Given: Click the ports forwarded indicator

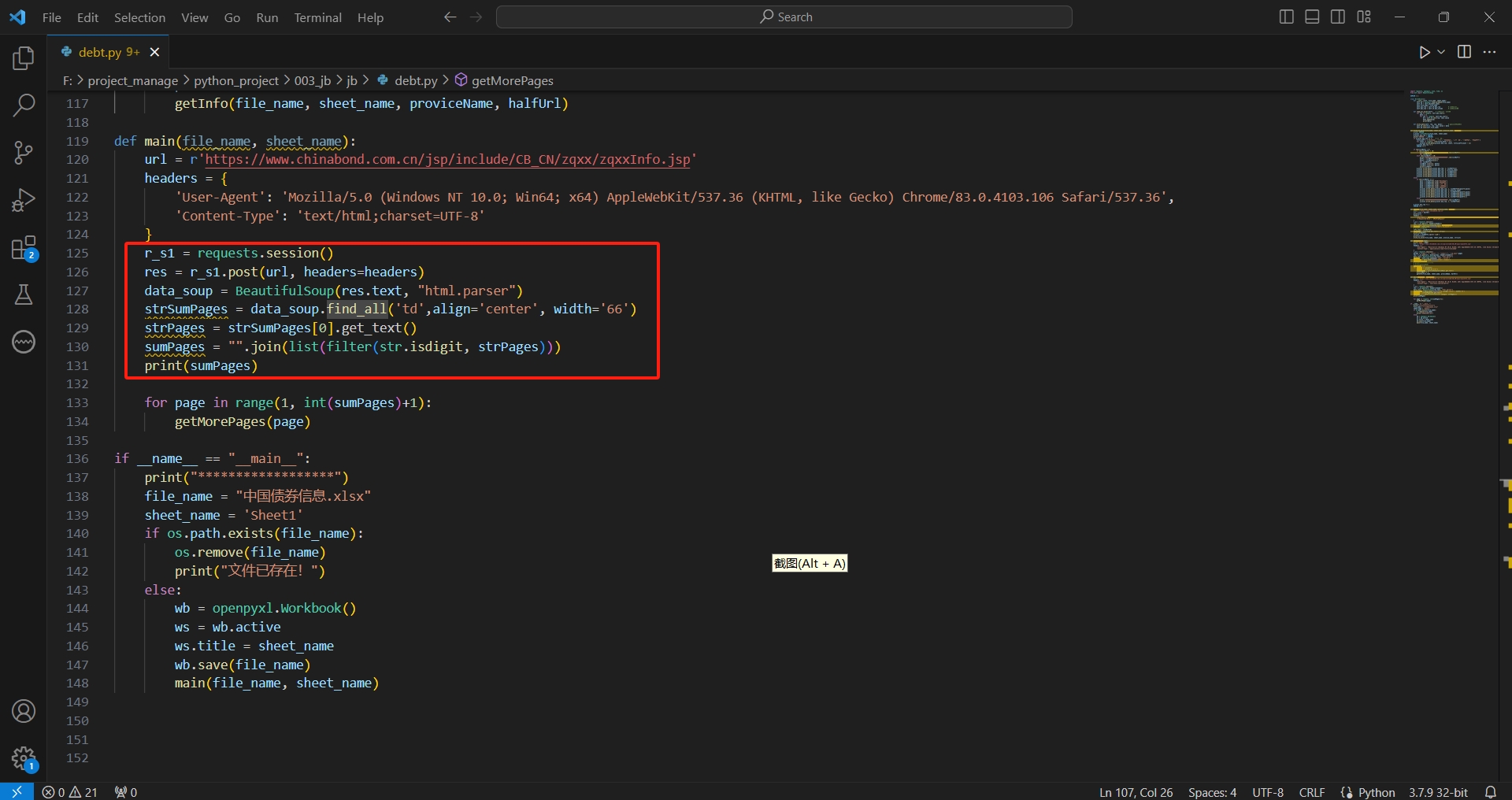Looking at the screenshot, I should pyautogui.click(x=126, y=791).
